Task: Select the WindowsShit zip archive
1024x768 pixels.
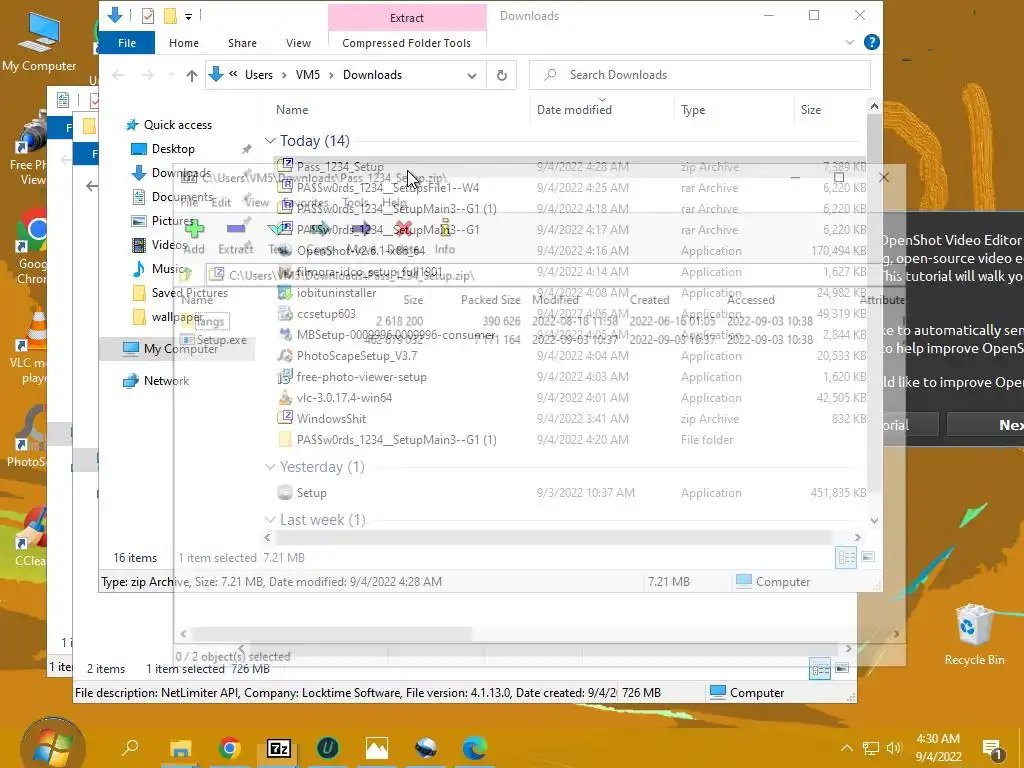Action: click(331, 419)
